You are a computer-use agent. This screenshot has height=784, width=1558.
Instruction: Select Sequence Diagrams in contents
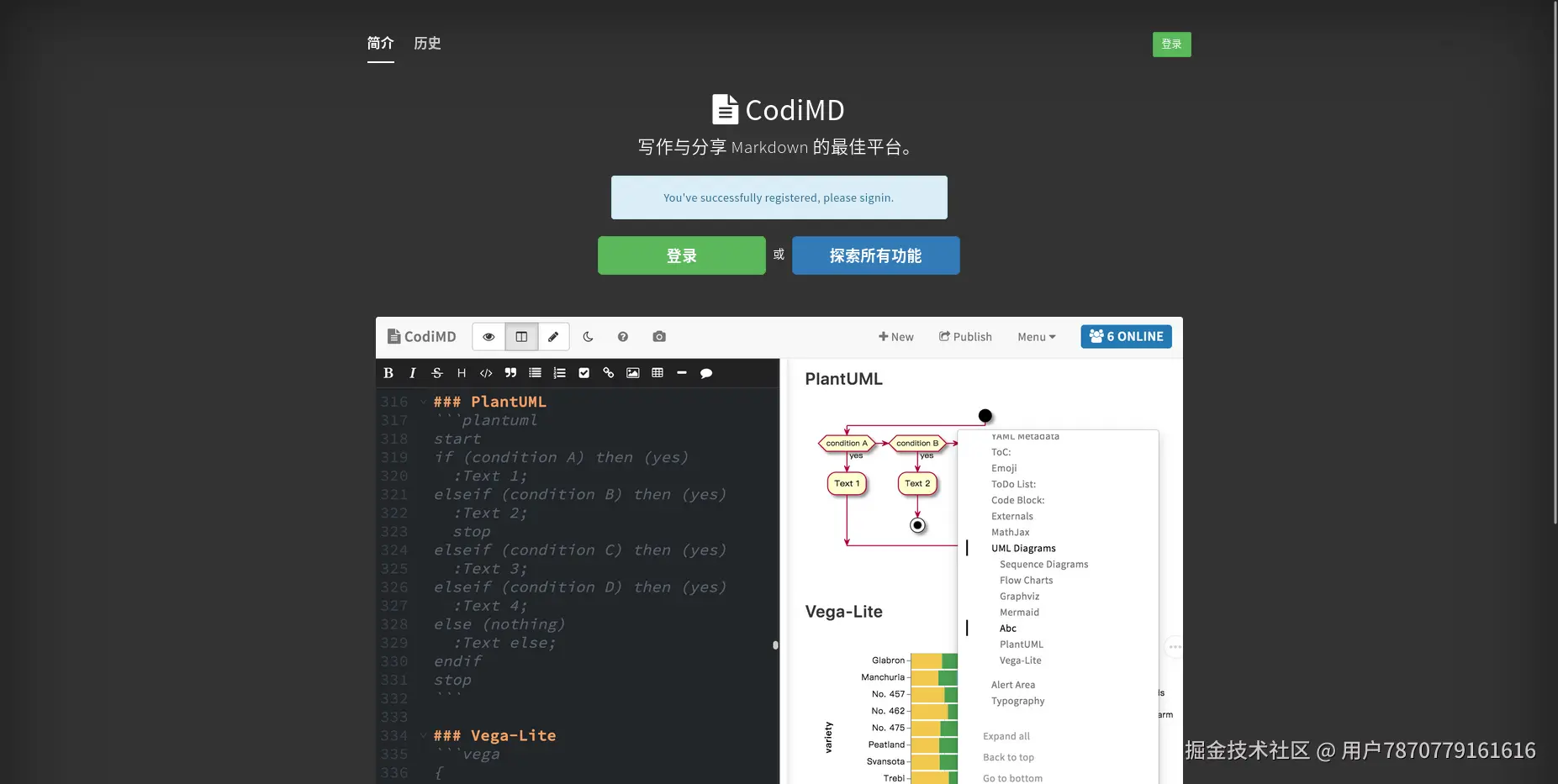pos(1044,565)
